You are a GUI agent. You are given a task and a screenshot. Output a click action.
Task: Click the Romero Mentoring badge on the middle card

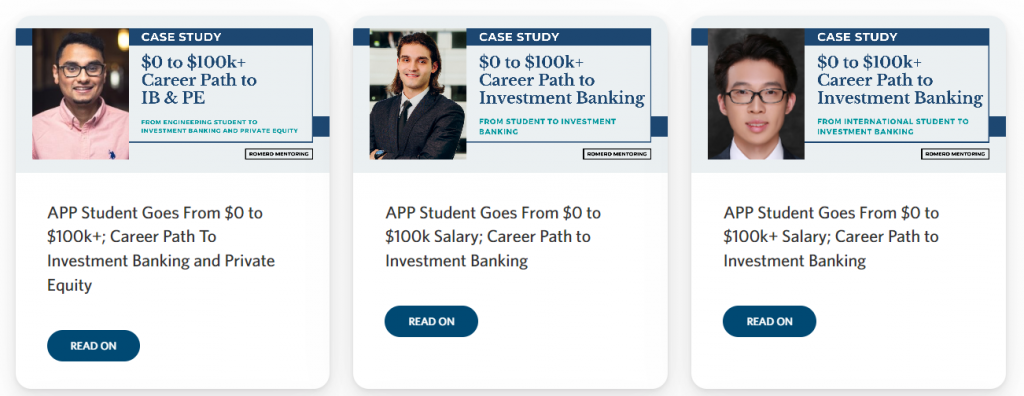coord(616,154)
